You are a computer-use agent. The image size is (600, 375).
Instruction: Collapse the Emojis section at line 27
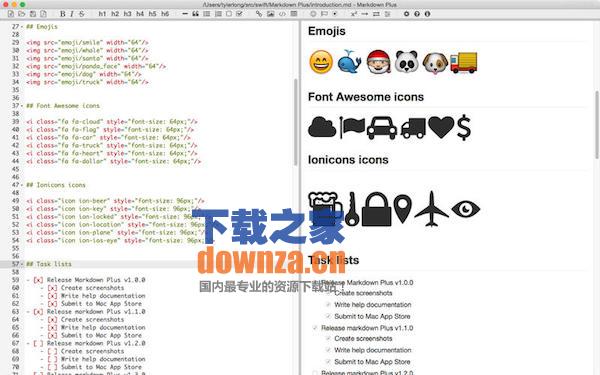click(22, 27)
